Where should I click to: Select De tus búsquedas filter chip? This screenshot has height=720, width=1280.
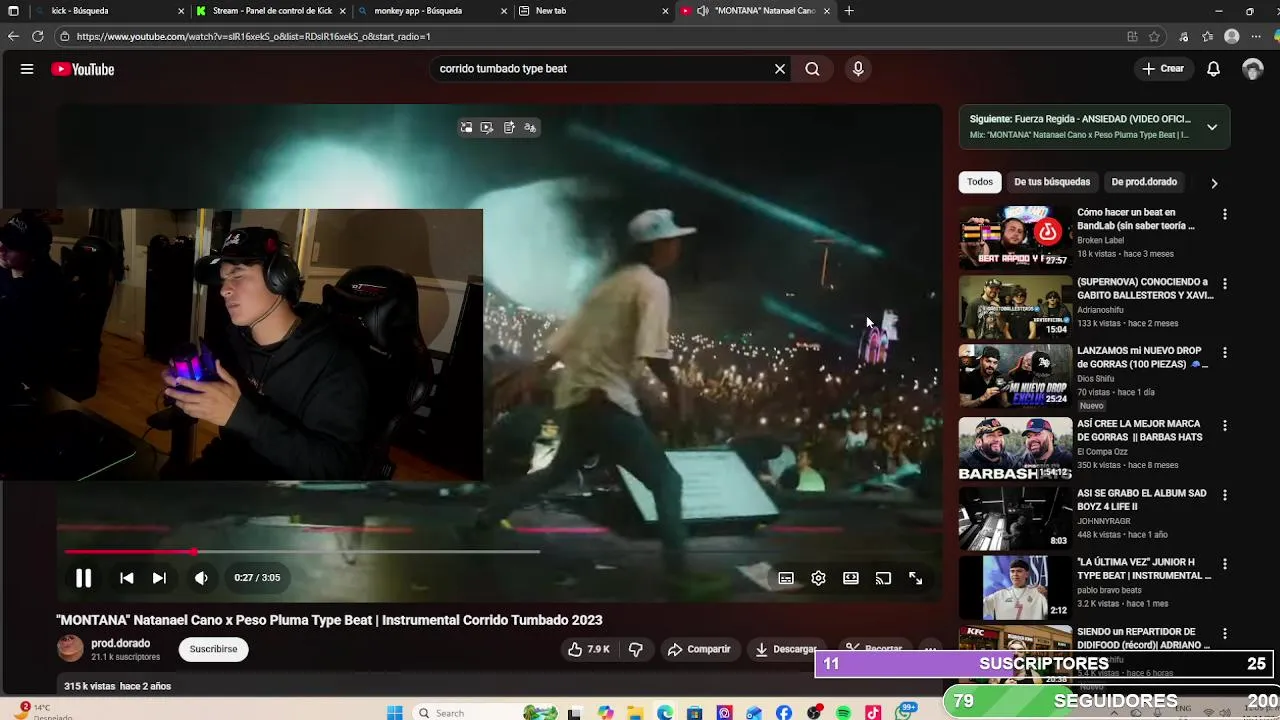[1052, 182]
